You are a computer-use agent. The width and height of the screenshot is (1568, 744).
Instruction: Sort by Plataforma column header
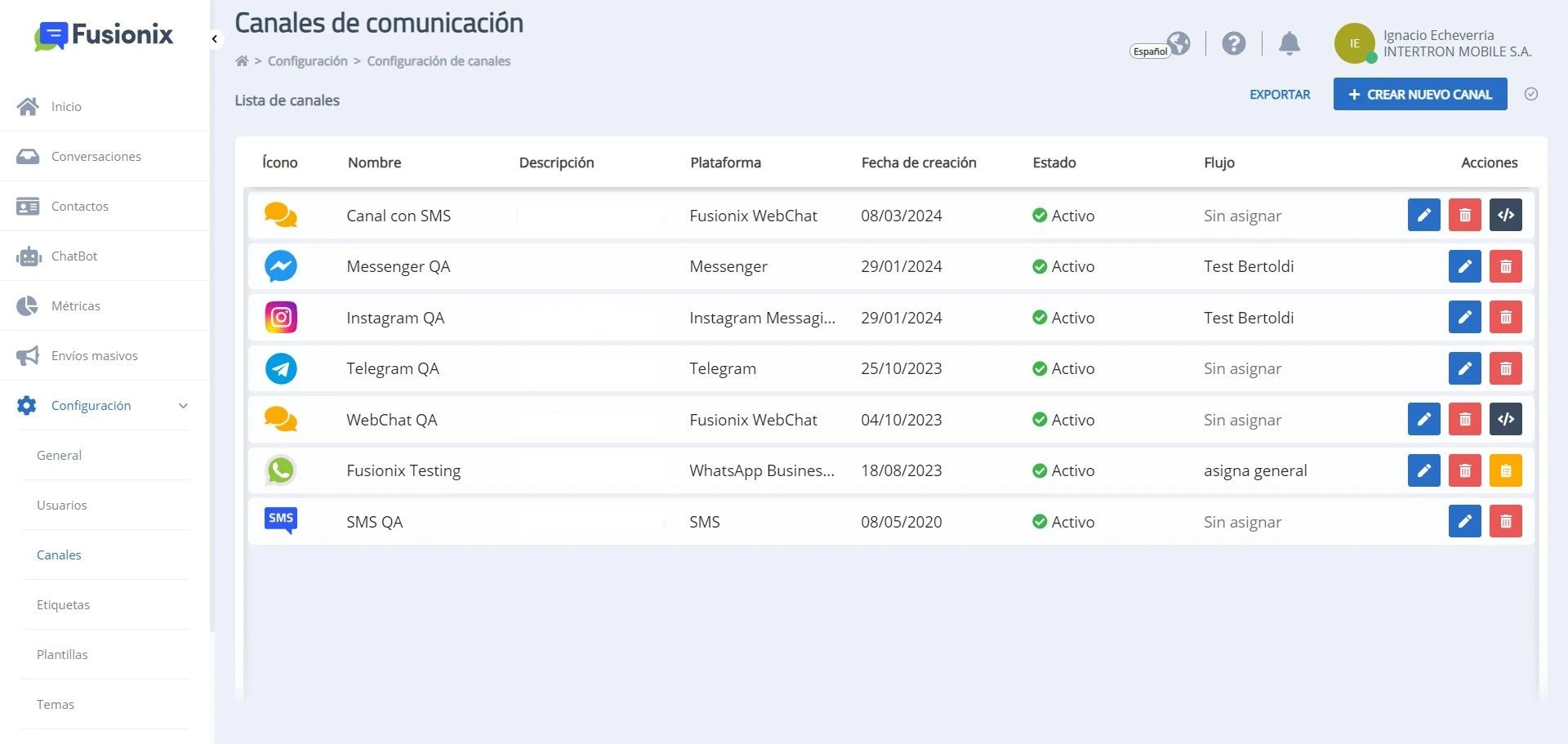pyautogui.click(x=725, y=163)
